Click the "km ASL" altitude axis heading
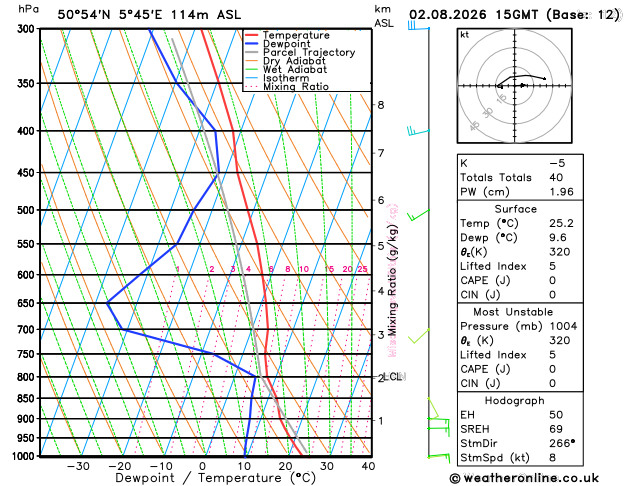Viewport: 629px width, 486px height. [x=383, y=16]
